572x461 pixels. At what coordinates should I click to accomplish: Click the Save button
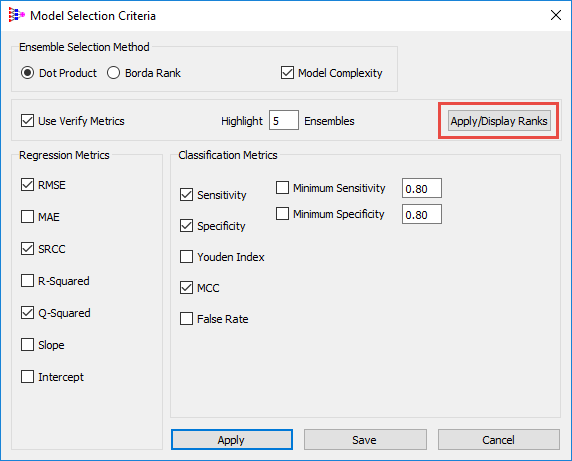[365, 440]
